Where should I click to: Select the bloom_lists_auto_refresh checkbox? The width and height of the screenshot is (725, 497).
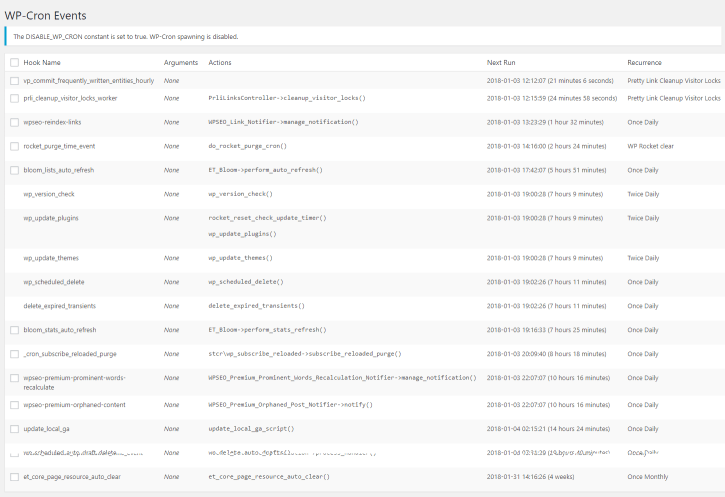(14, 170)
